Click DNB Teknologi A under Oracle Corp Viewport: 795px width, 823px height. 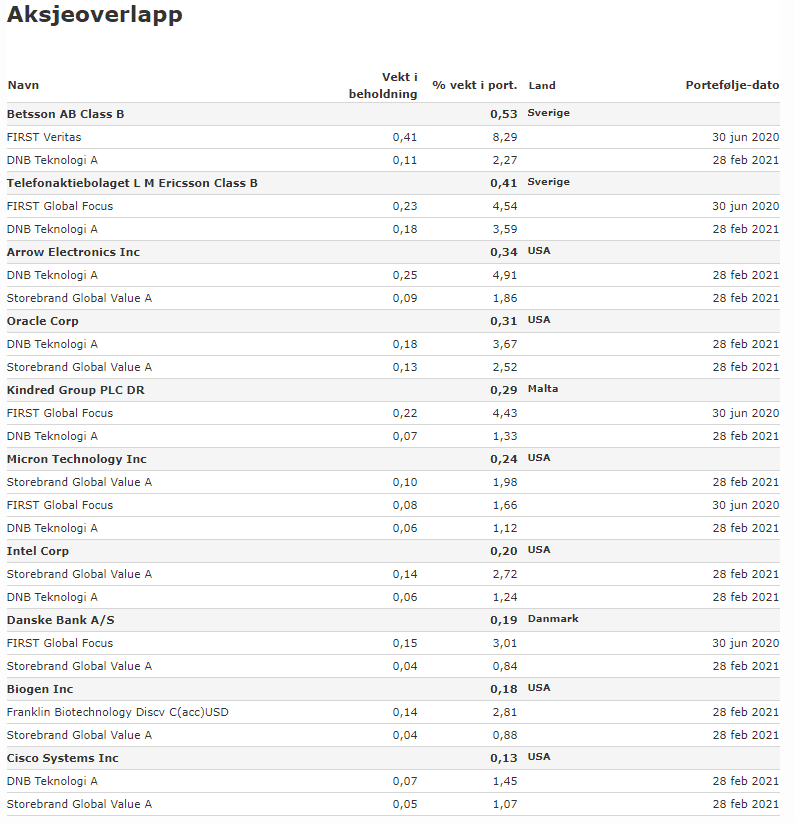pyautogui.click(x=52, y=344)
